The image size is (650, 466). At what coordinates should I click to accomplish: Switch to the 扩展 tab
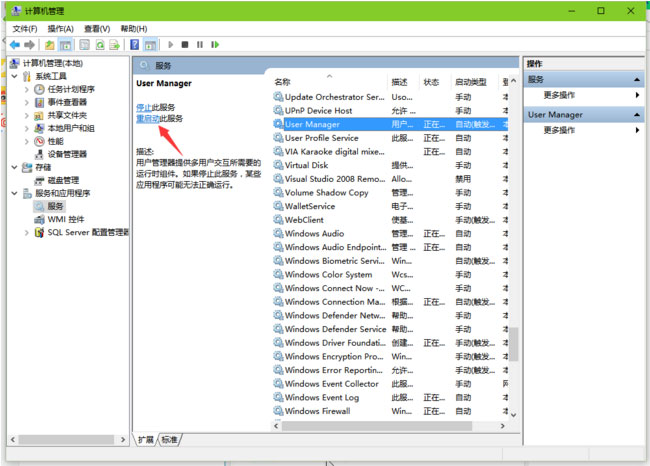point(145,440)
